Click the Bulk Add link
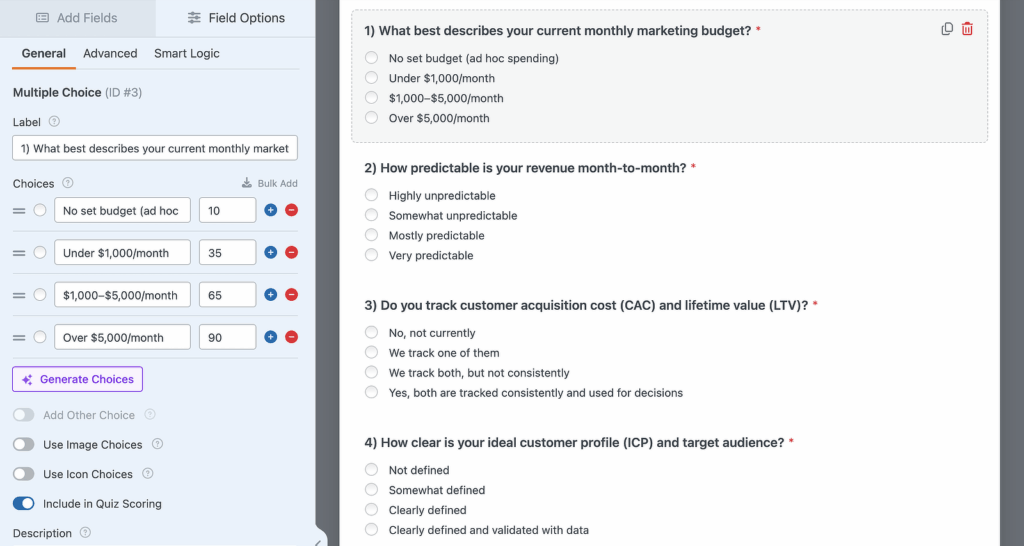 tap(270, 184)
